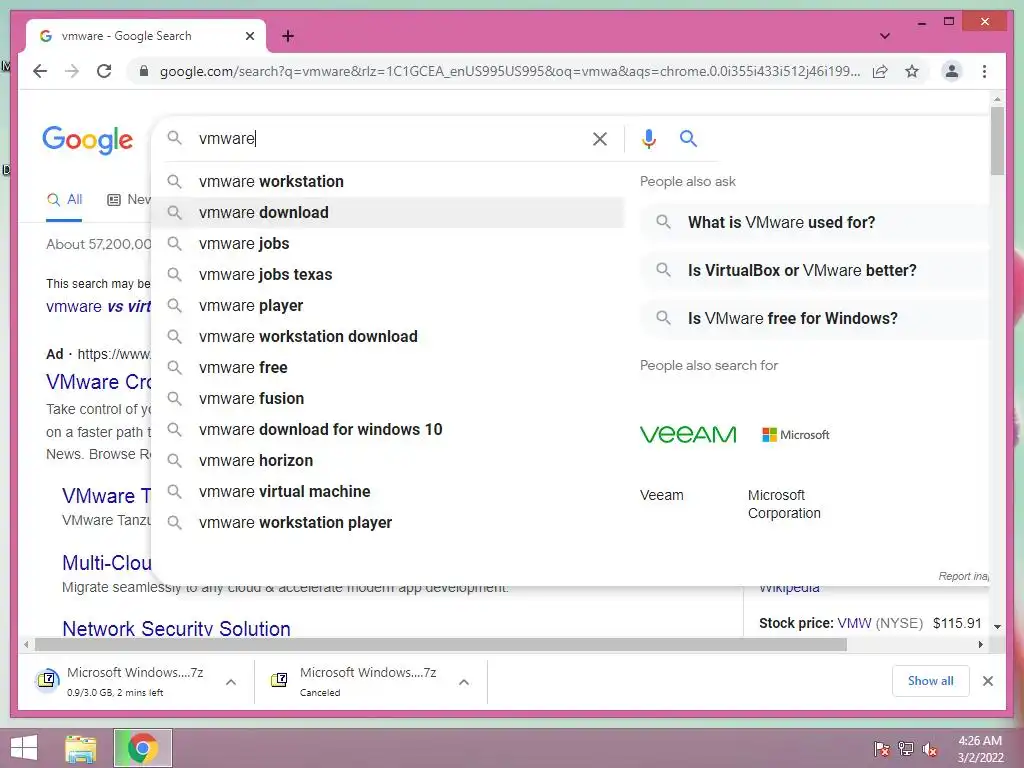The image size is (1024, 768).
Task: Select suggestion vmware download
Action: 388,212
